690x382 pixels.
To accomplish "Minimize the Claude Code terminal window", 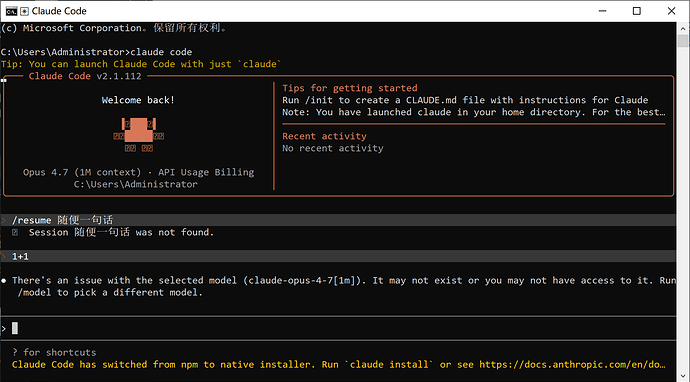I will click(602, 11).
